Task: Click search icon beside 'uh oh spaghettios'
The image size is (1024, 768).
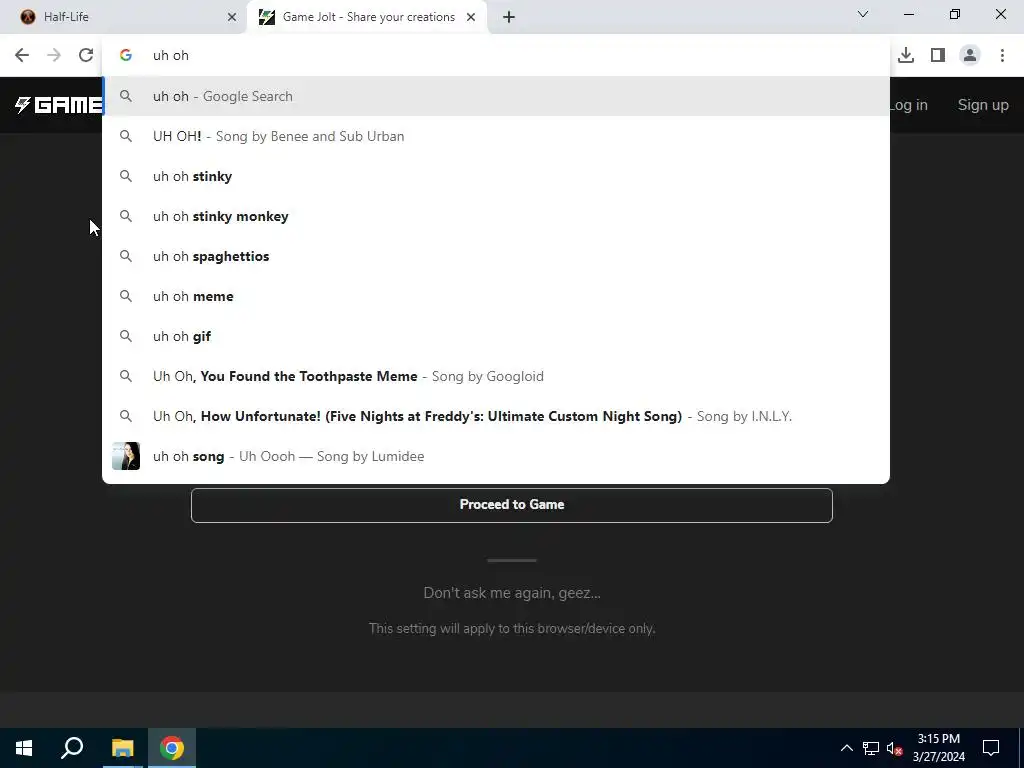Action: 126,256
